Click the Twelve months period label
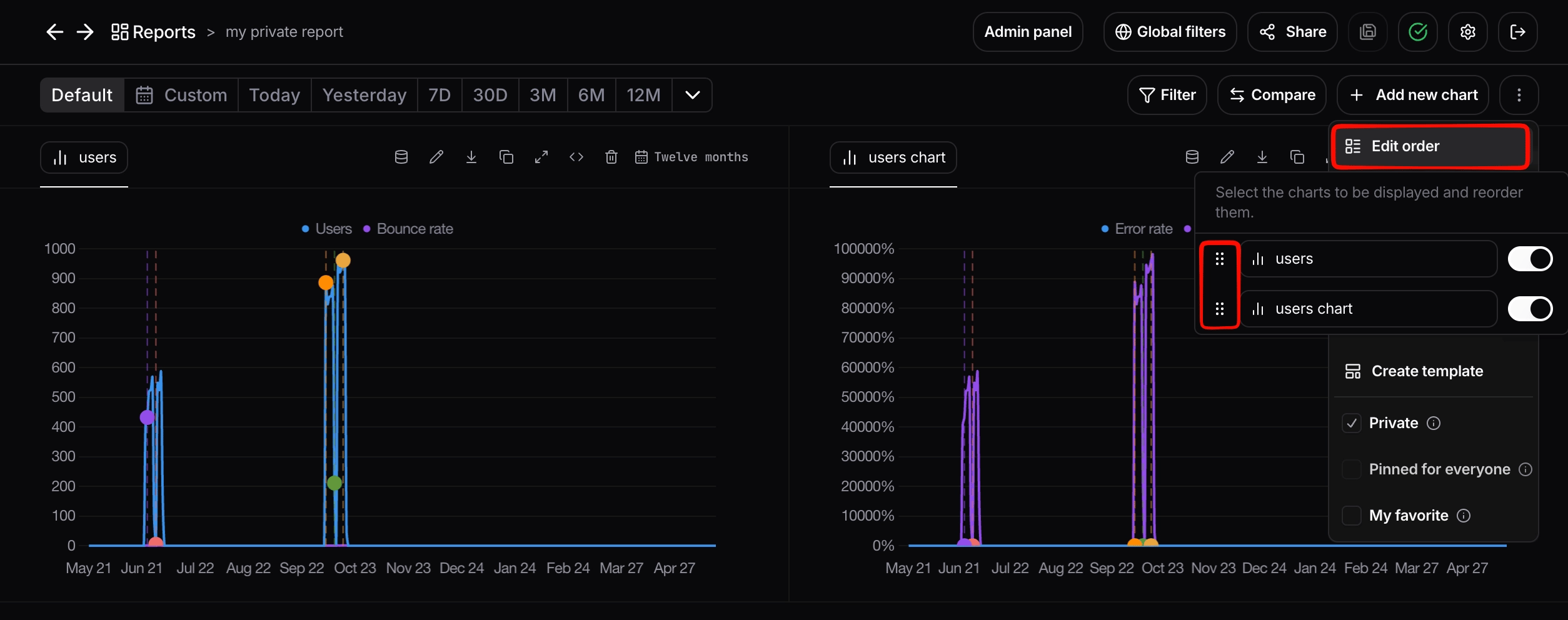 pos(691,157)
